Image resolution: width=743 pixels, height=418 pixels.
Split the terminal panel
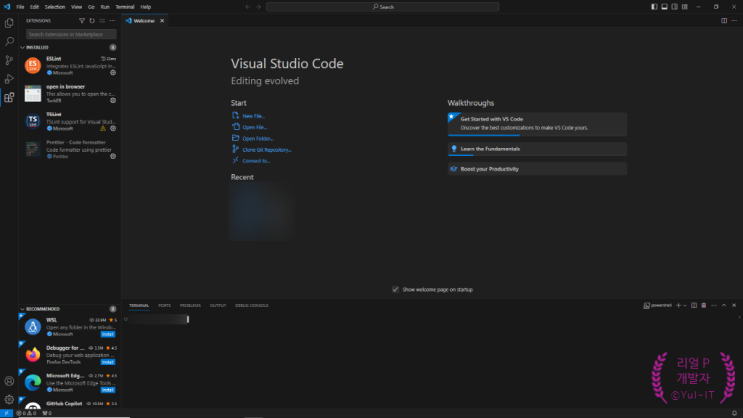pyautogui.click(x=694, y=306)
